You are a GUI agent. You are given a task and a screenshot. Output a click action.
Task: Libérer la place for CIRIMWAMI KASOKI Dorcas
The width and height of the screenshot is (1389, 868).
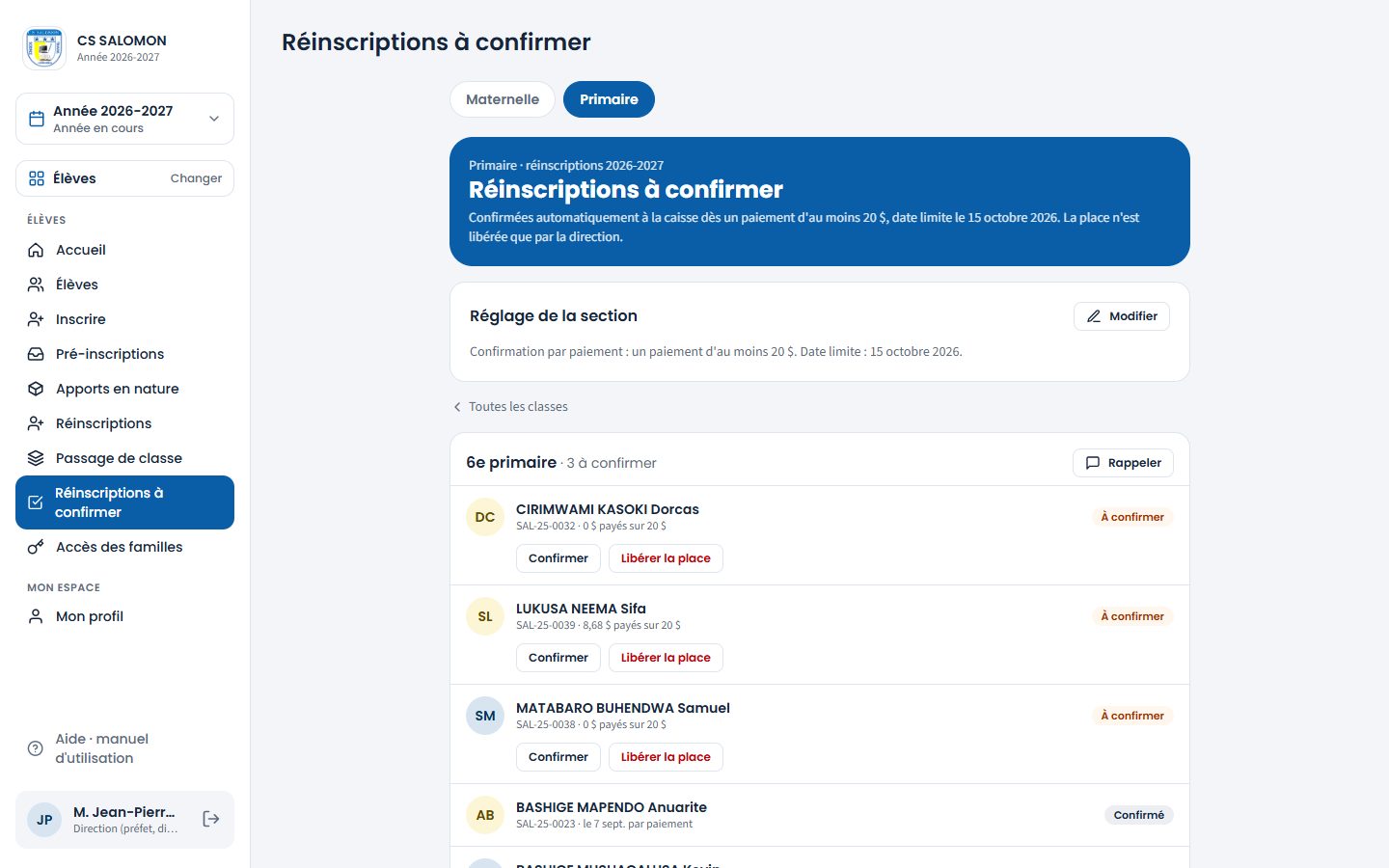666,558
